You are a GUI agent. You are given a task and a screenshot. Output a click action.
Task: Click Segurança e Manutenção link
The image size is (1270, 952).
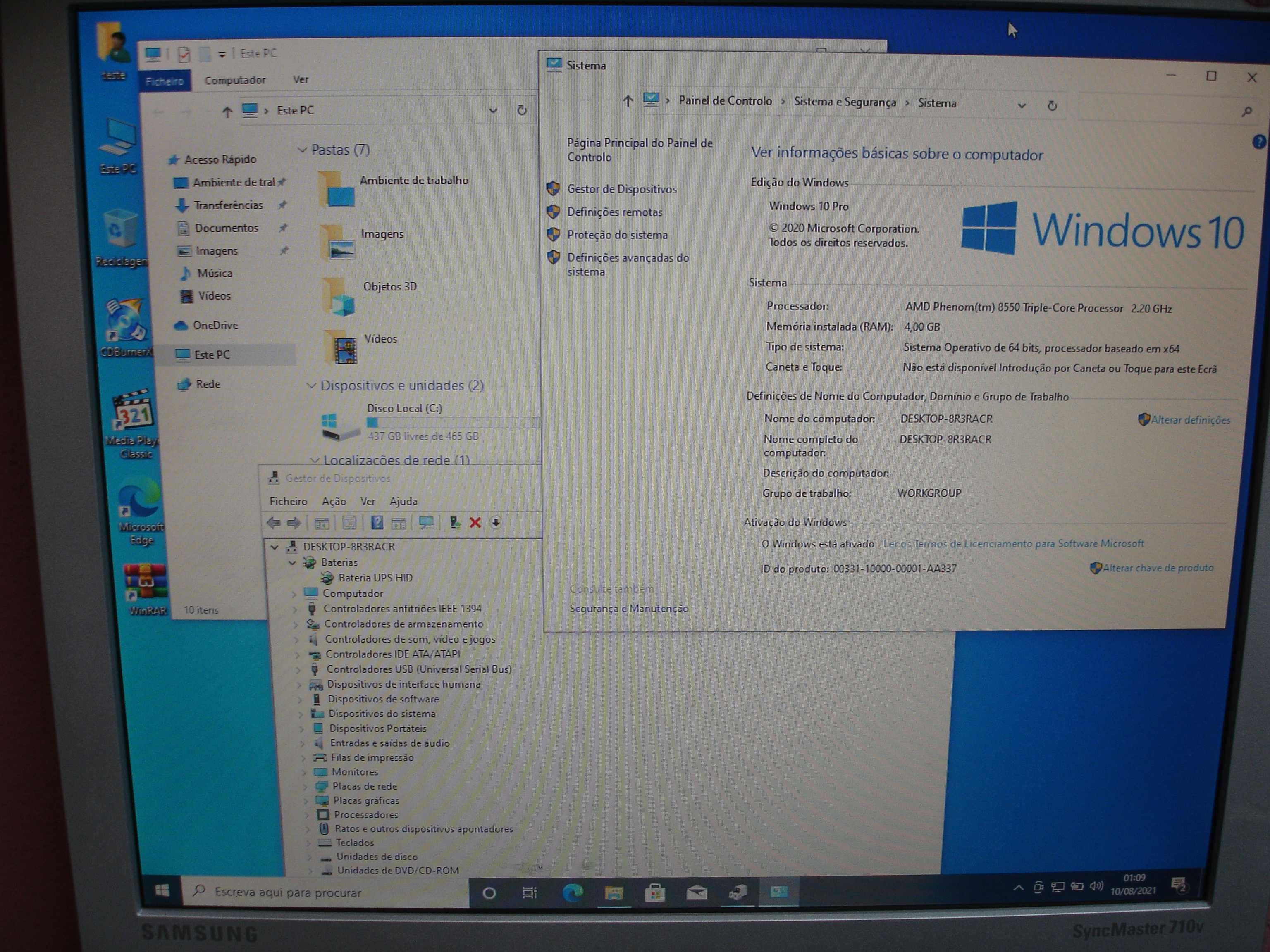coord(629,608)
